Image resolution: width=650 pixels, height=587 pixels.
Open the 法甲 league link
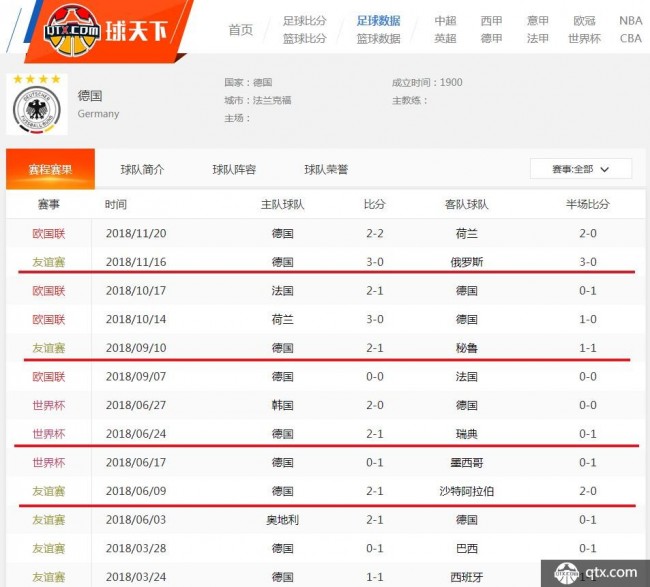538,39
